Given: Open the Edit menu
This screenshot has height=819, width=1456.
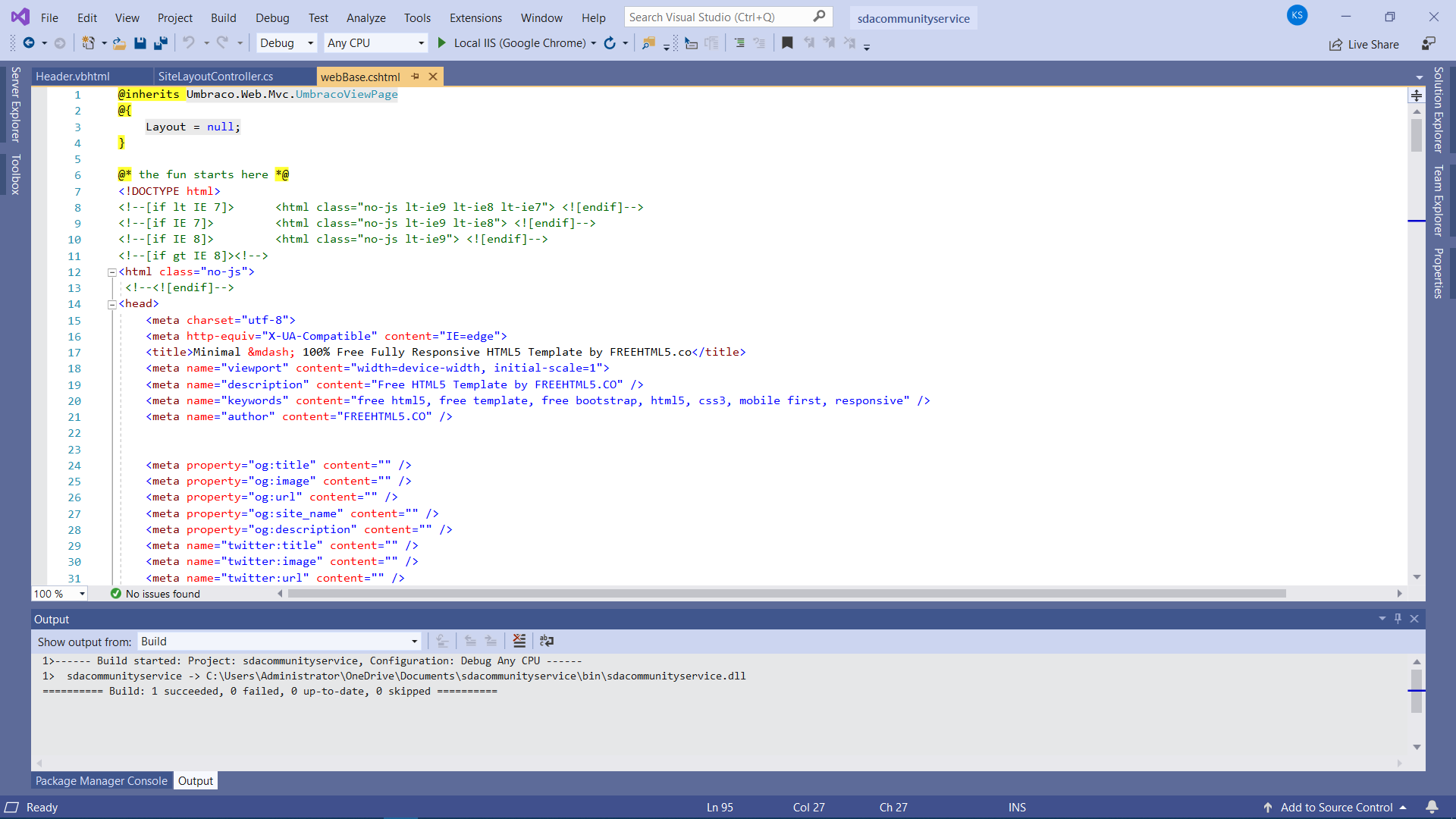Looking at the screenshot, I should 87,17.
